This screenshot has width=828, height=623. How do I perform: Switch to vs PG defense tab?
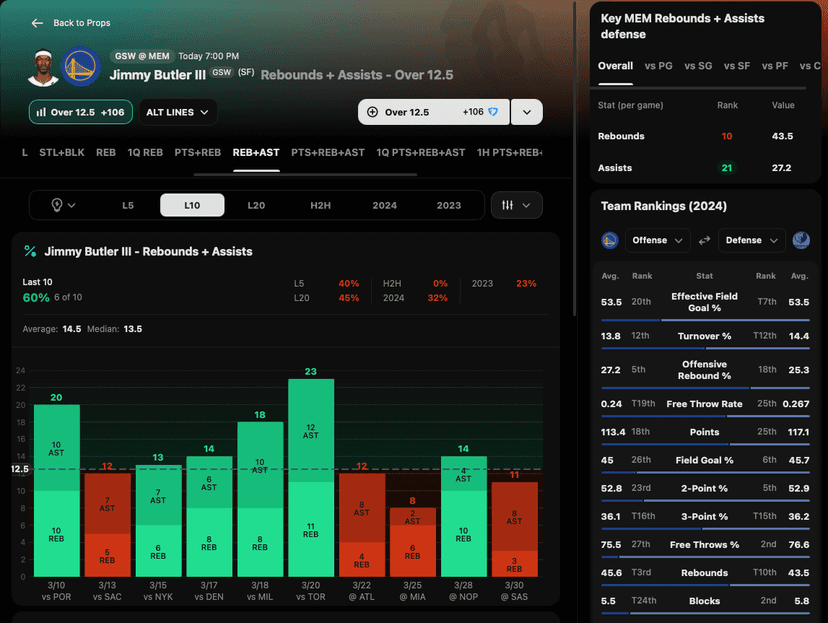click(658, 66)
